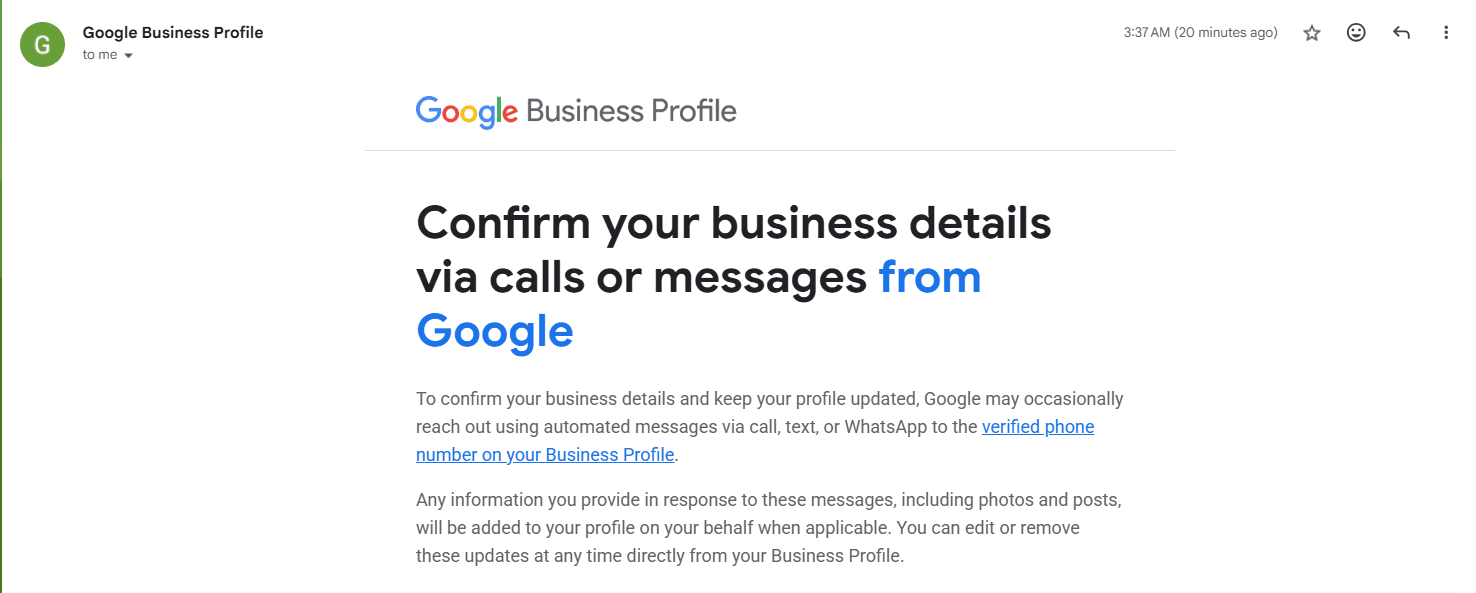Reply to the Google Business Profile email
This screenshot has width=1476, height=593.
tap(1401, 32)
